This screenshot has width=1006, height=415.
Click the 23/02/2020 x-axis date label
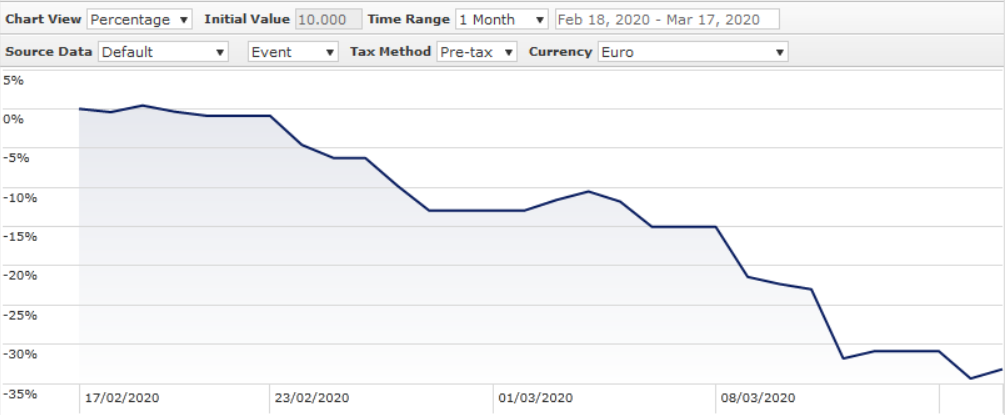point(312,397)
